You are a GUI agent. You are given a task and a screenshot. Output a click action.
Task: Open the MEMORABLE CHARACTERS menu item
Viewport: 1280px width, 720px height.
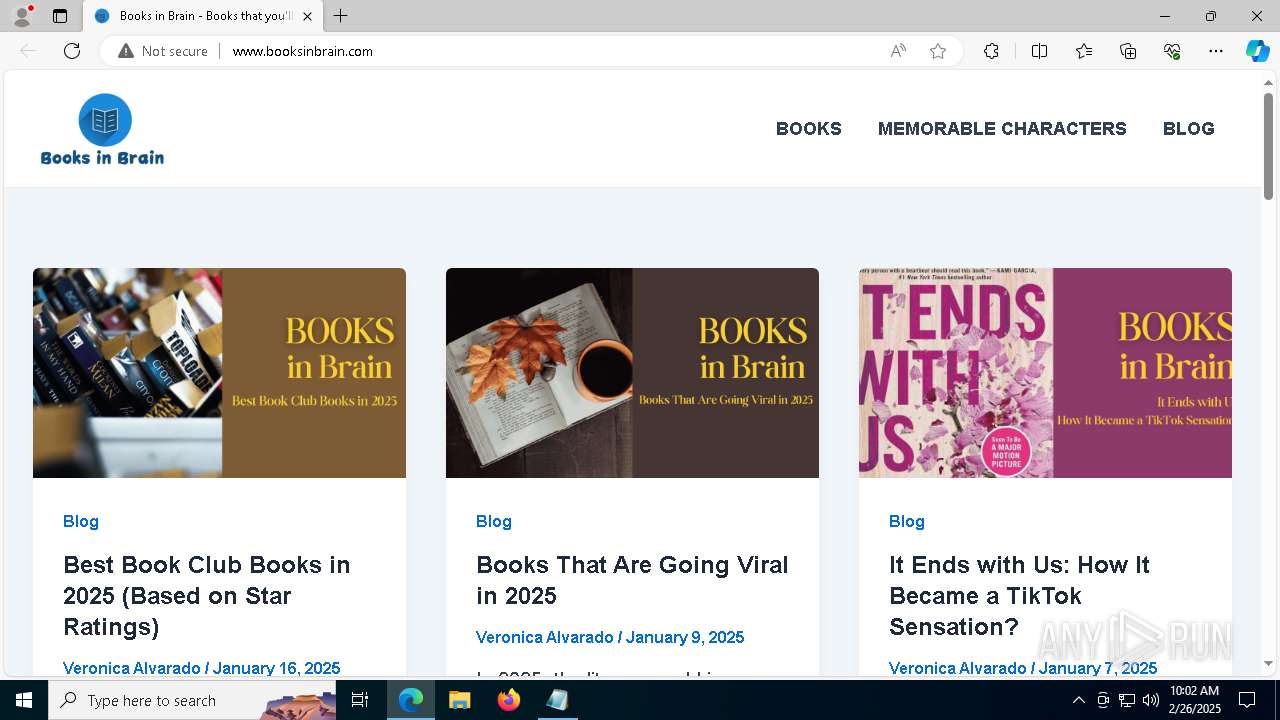click(1002, 129)
